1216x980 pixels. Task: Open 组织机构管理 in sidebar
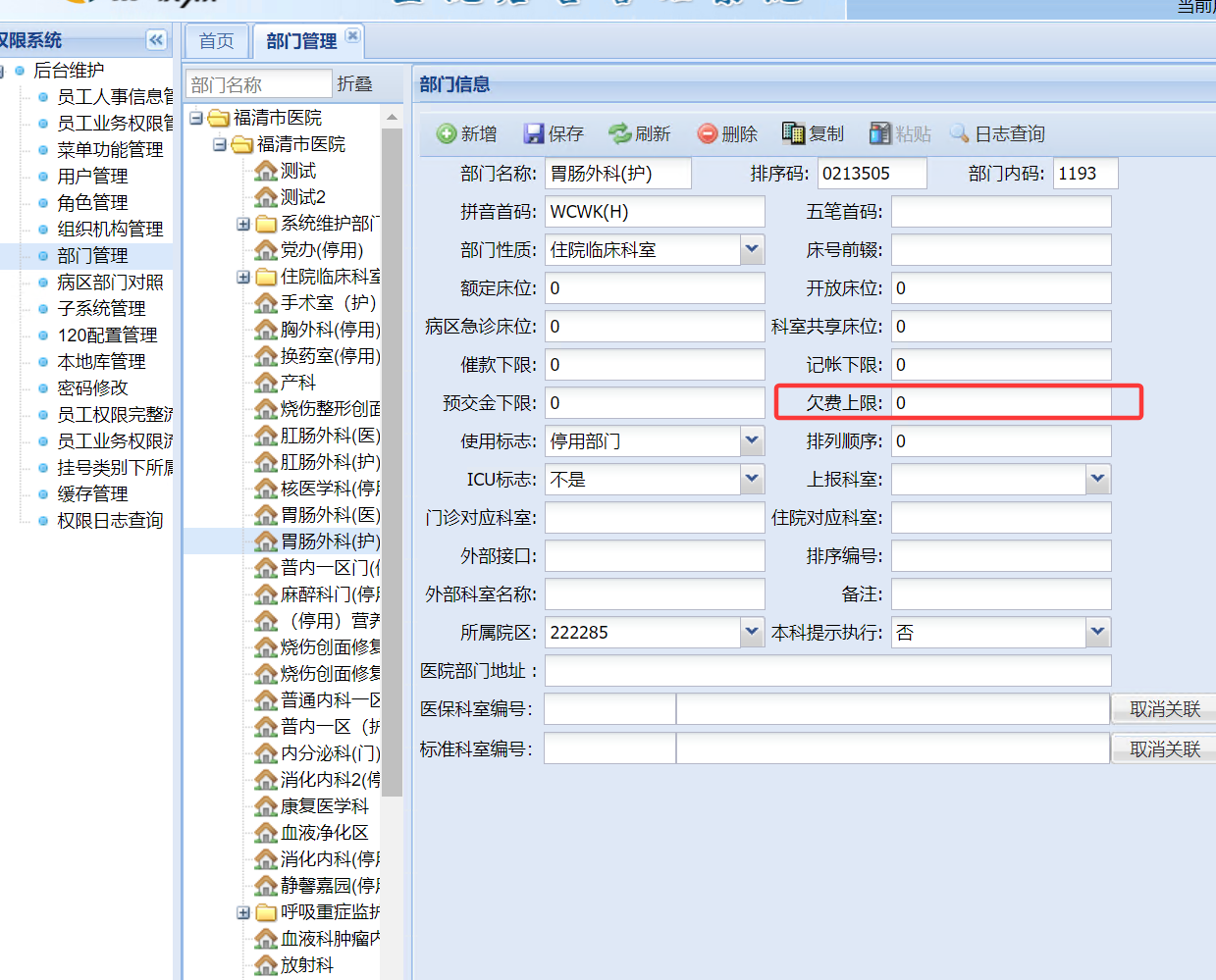[x=110, y=230]
